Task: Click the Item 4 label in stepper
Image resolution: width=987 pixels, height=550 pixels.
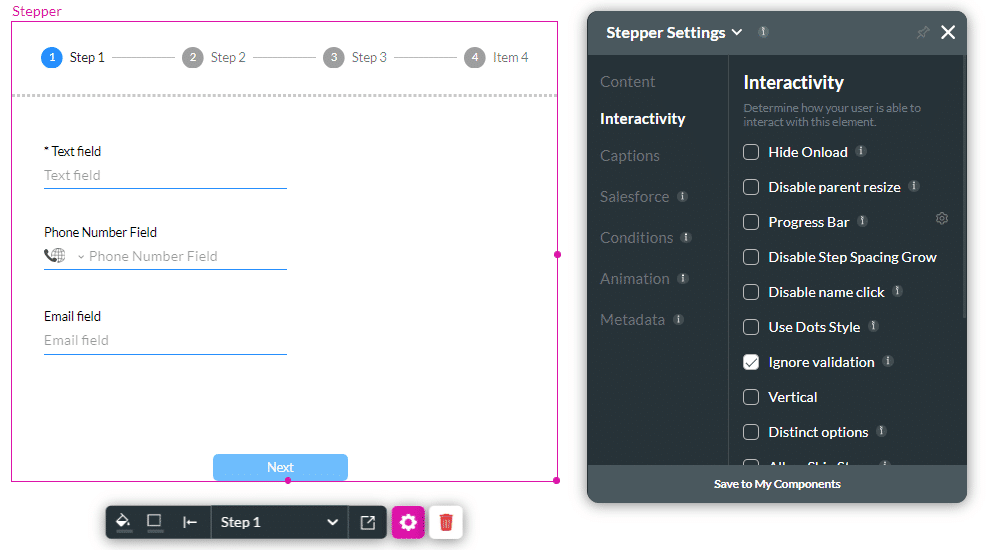Action: tap(510, 57)
